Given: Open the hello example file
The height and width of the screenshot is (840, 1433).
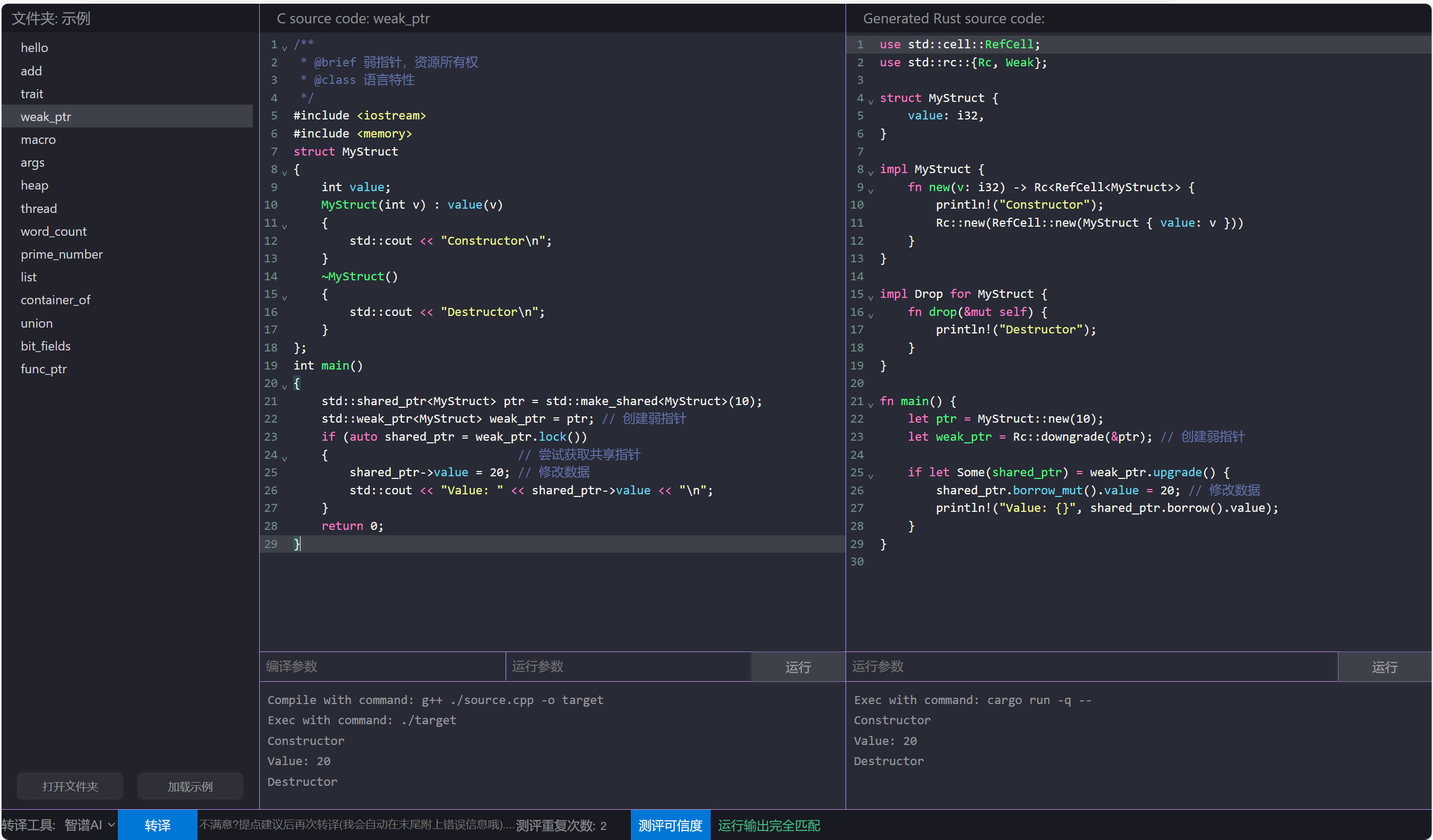Looking at the screenshot, I should click(x=127, y=48).
